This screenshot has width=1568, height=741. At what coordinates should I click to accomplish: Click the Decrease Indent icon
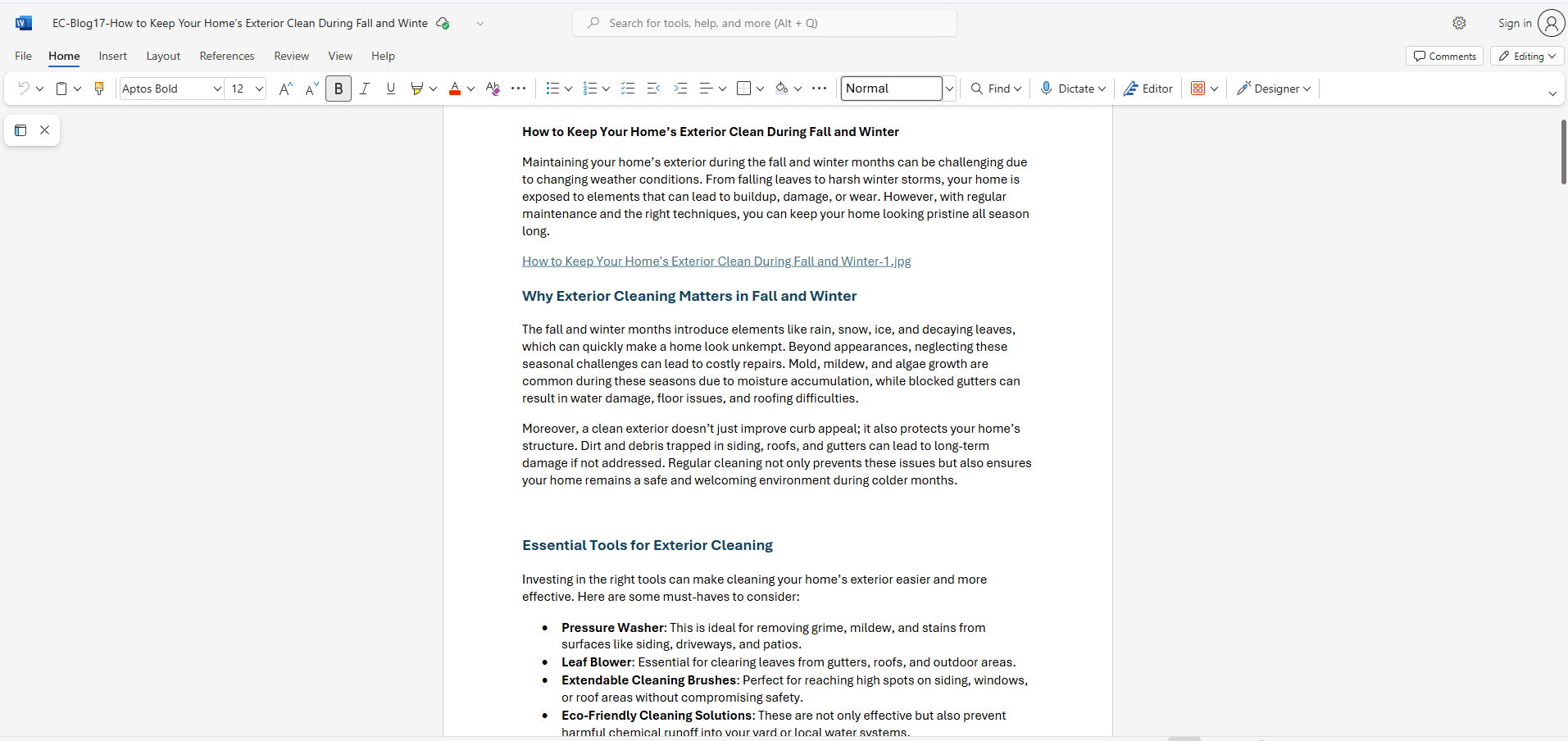[x=653, y=89]
